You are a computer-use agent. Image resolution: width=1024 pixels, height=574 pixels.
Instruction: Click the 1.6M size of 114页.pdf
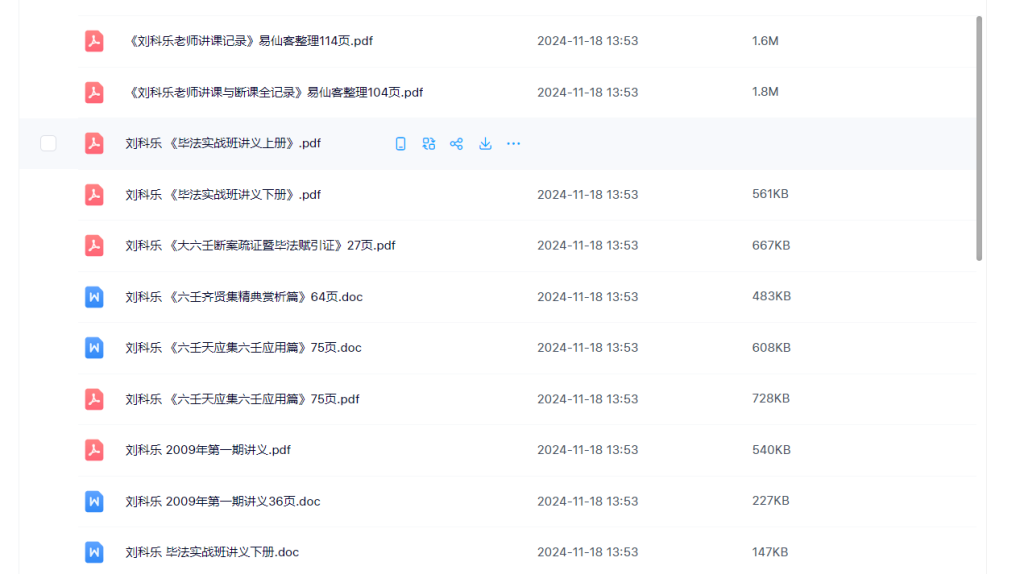tap(765, 40)
